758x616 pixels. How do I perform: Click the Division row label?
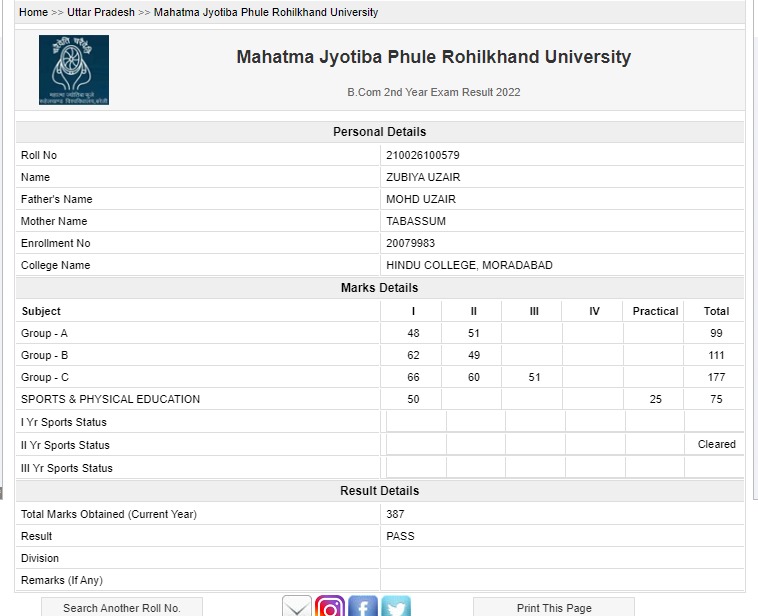[40, 558]
